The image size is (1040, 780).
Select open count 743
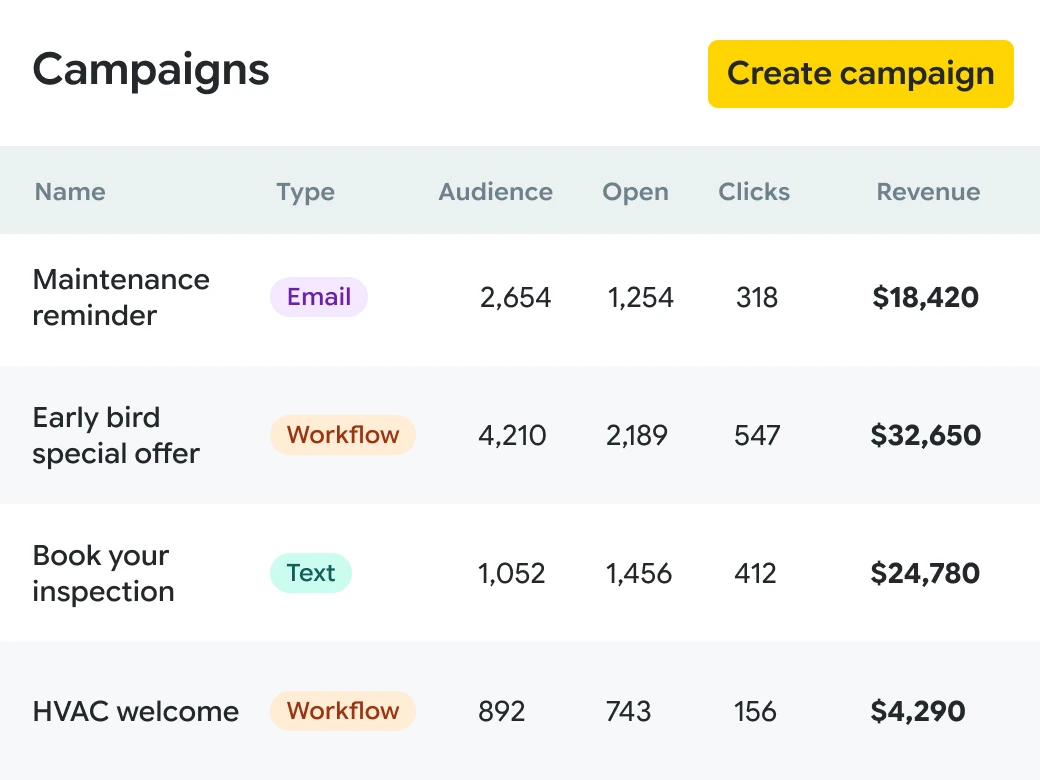pyautogui.click(x=628, y=711)
